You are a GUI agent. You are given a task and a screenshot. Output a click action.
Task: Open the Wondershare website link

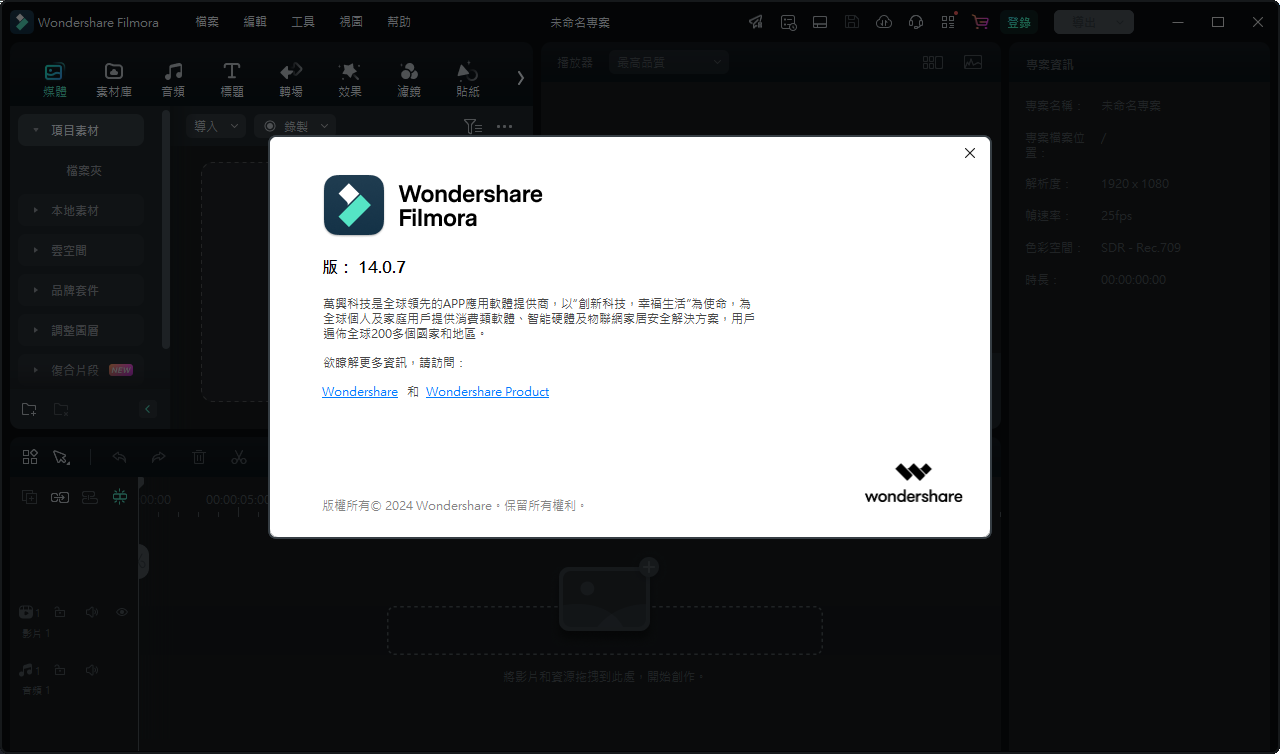(x=360, y=392)
